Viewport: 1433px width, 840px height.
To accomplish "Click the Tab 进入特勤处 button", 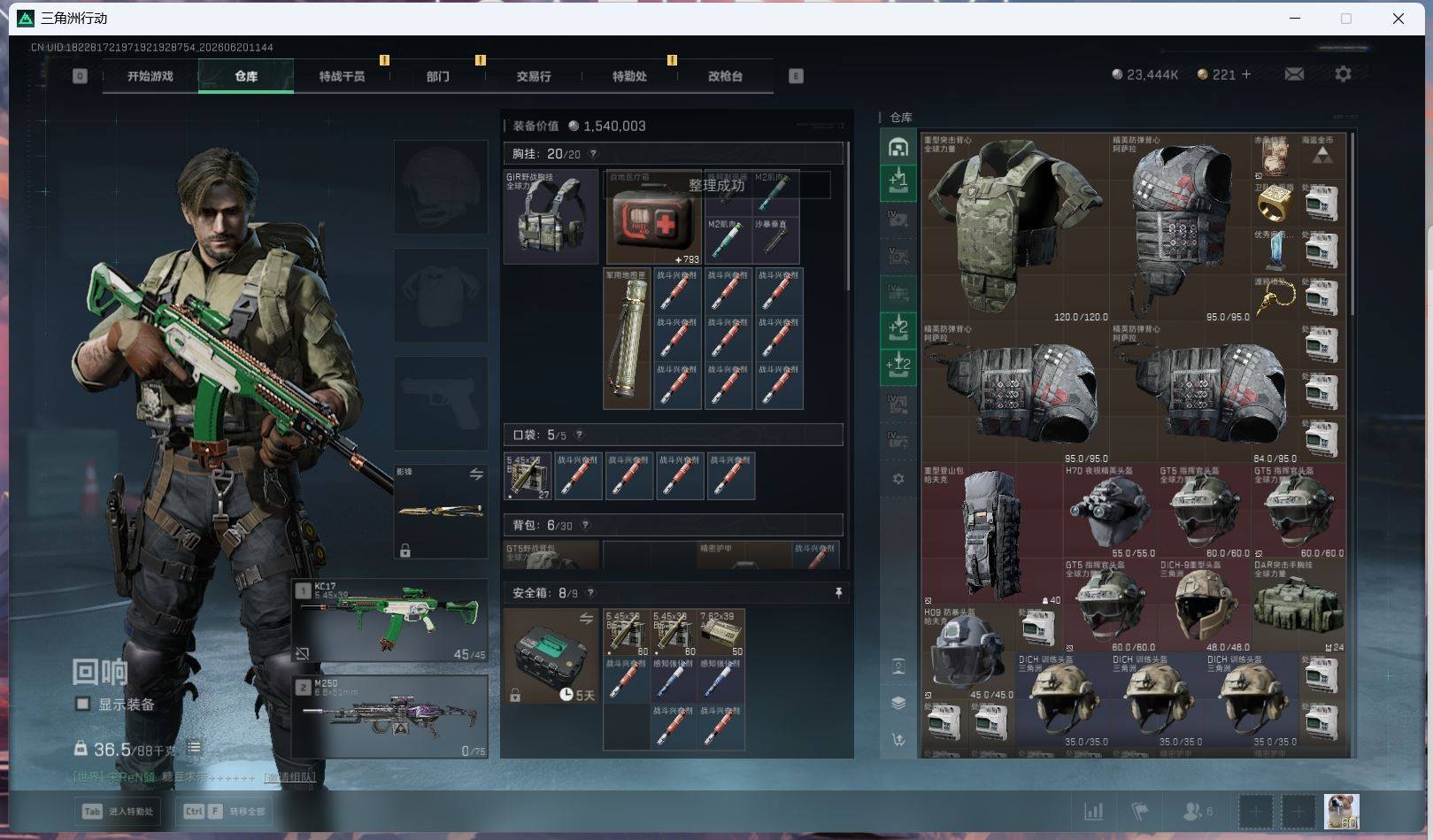I will click(x=119, y=811).
